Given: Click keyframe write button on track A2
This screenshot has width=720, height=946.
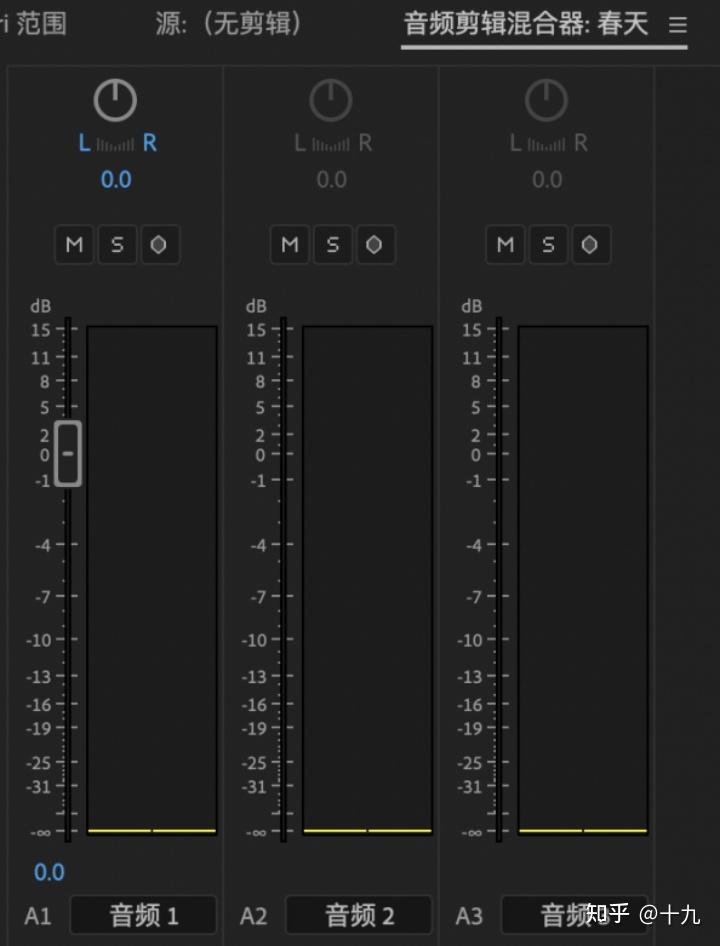Looking at the screenshot, I should point(375,245).
